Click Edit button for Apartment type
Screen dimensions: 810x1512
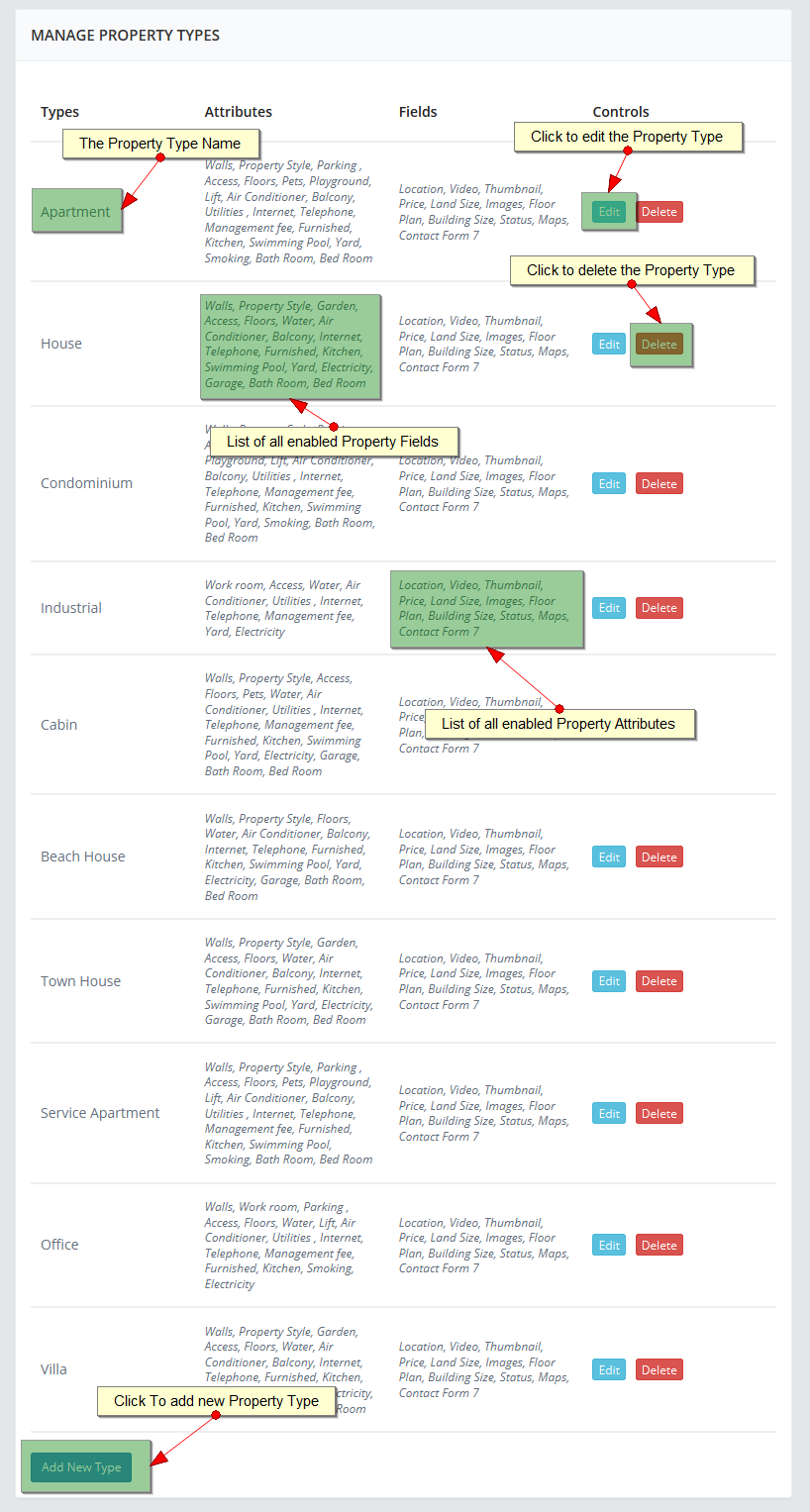(x=609, y=212)
